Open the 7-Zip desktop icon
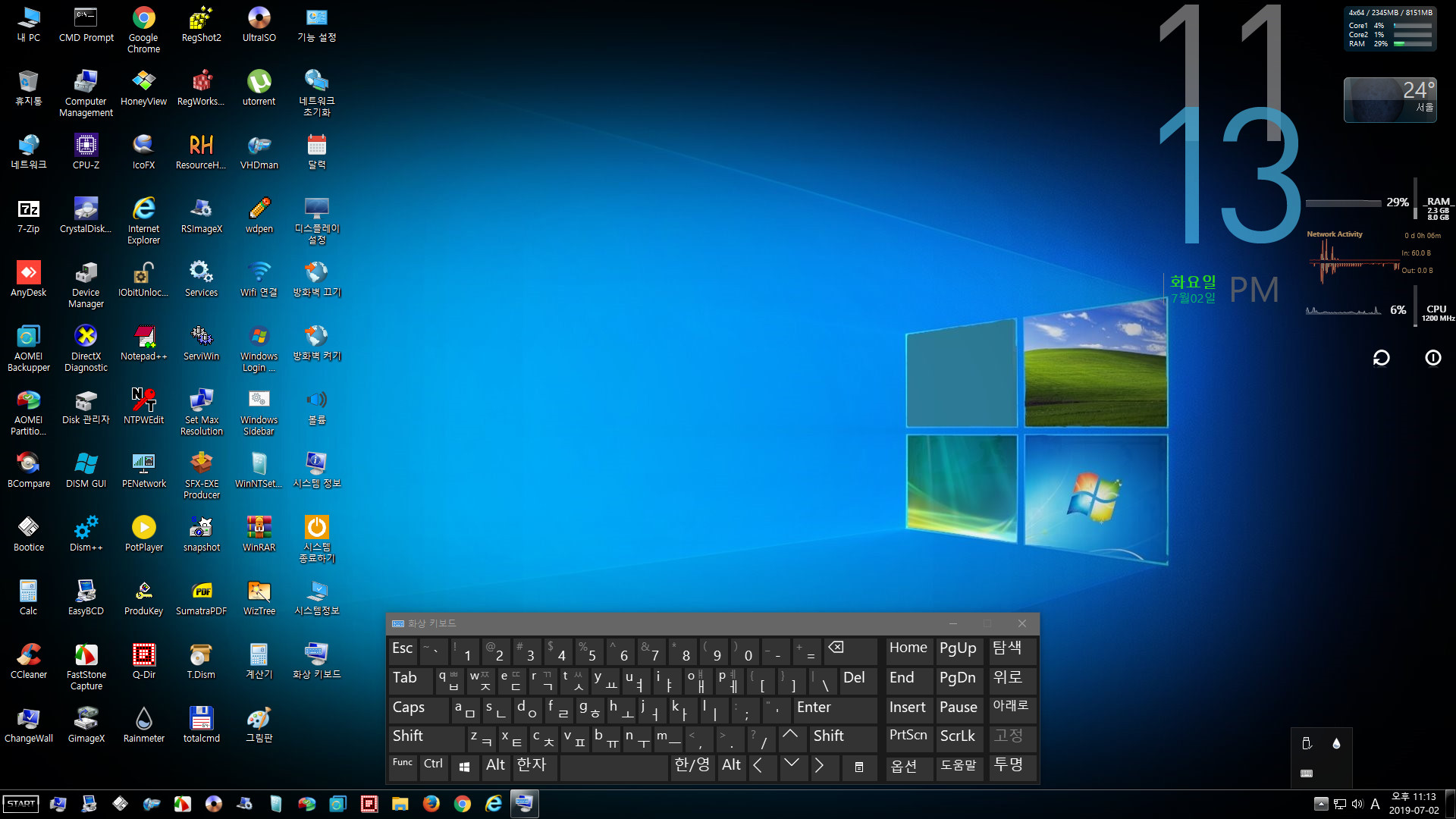The height and width of the screenshot is (819, 1456). pos(28,215)
